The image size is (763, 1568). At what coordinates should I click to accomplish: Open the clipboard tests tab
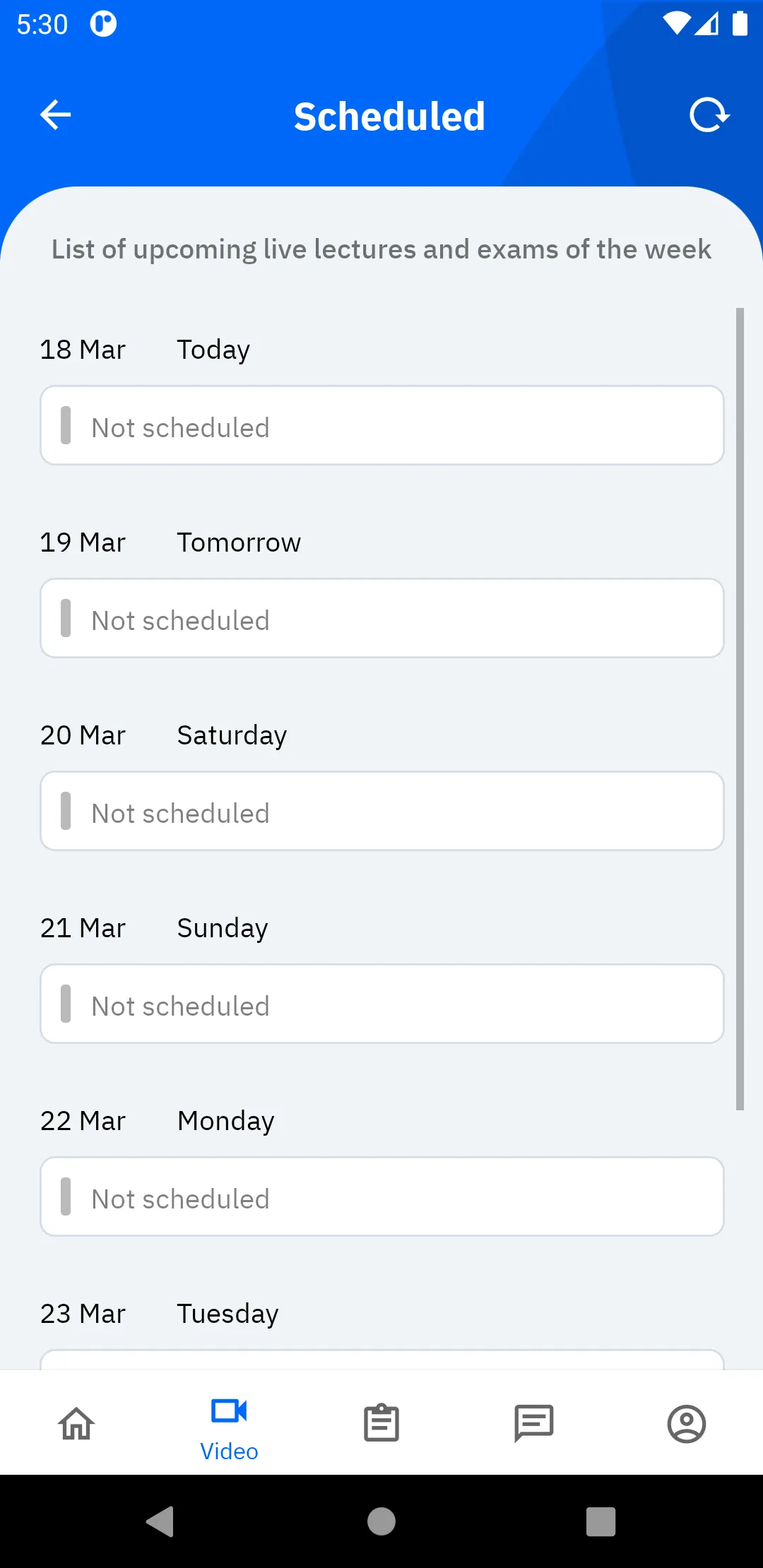coord(381,1423)
